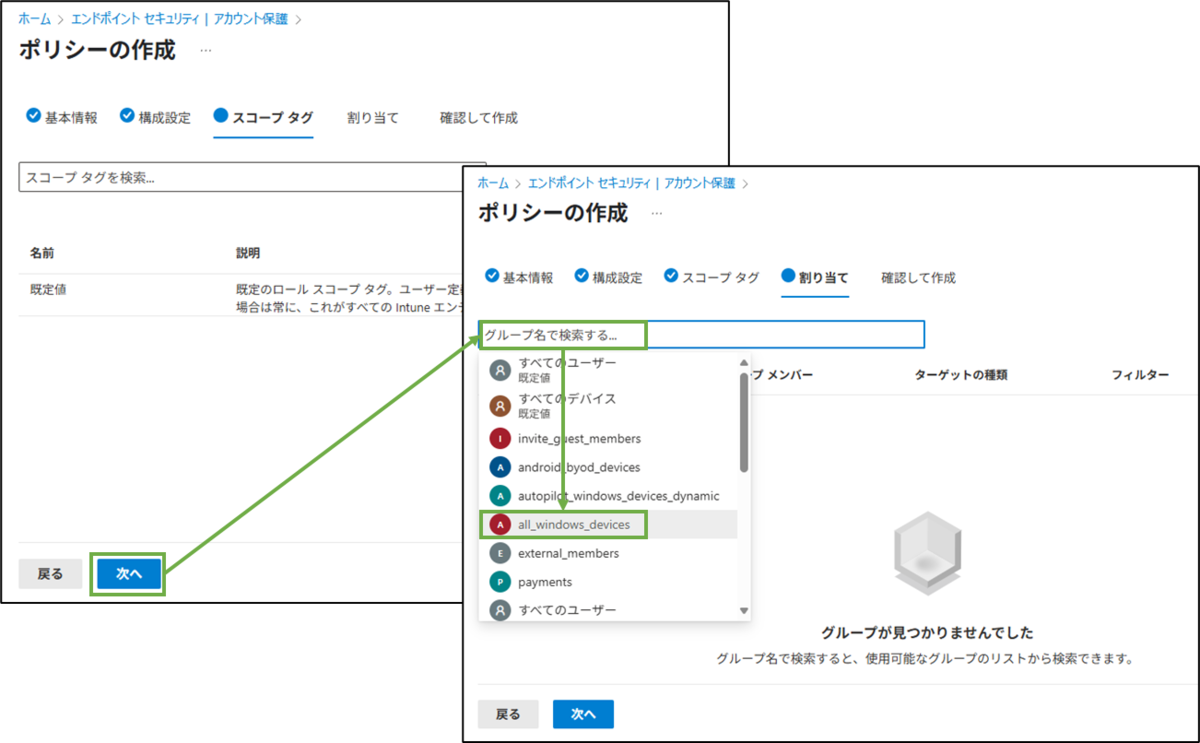
Task: Select 割り当て step in front window
Action: (814, 277)
